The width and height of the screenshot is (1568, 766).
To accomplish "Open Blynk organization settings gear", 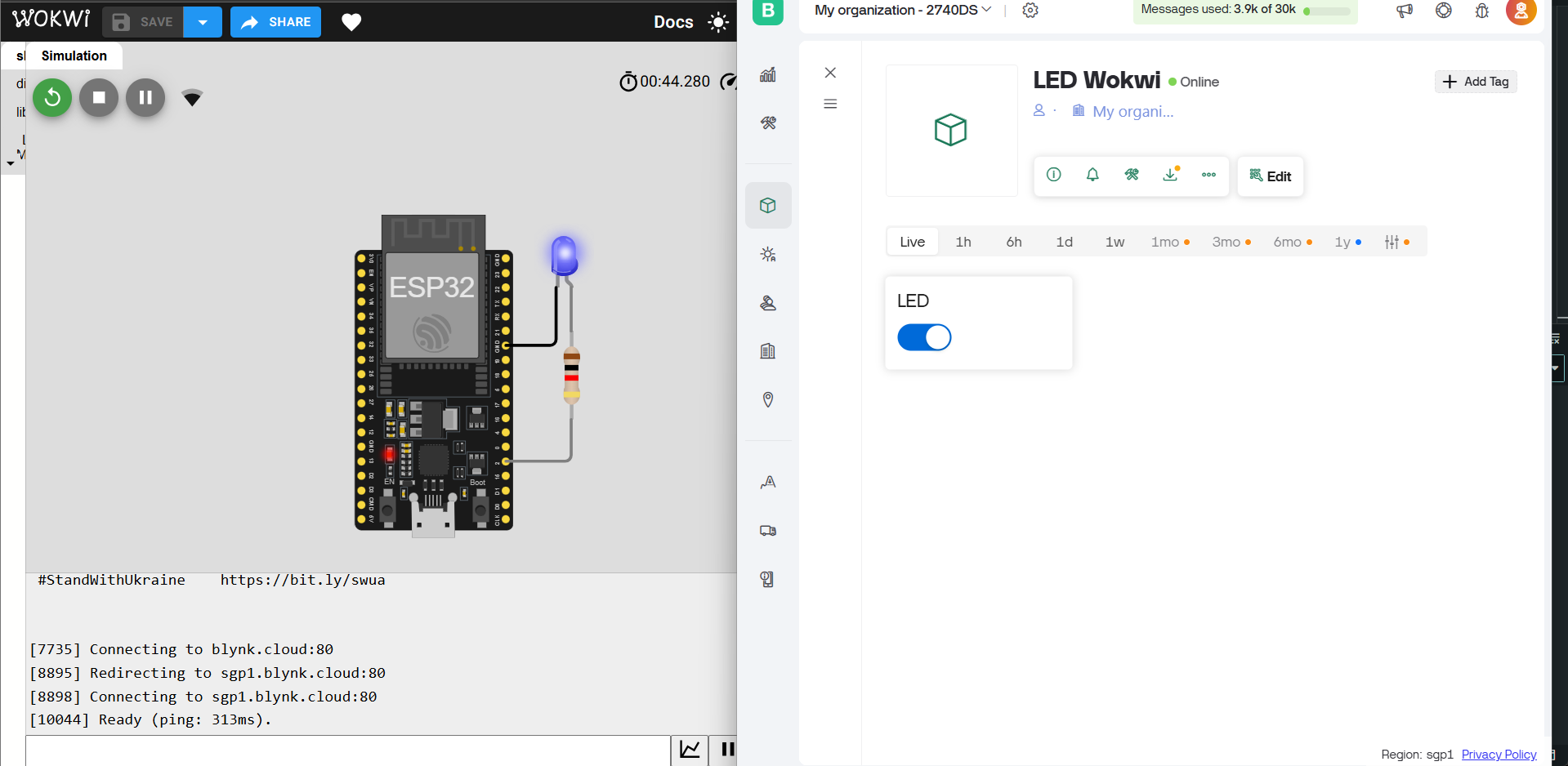I will [1030, 11].
